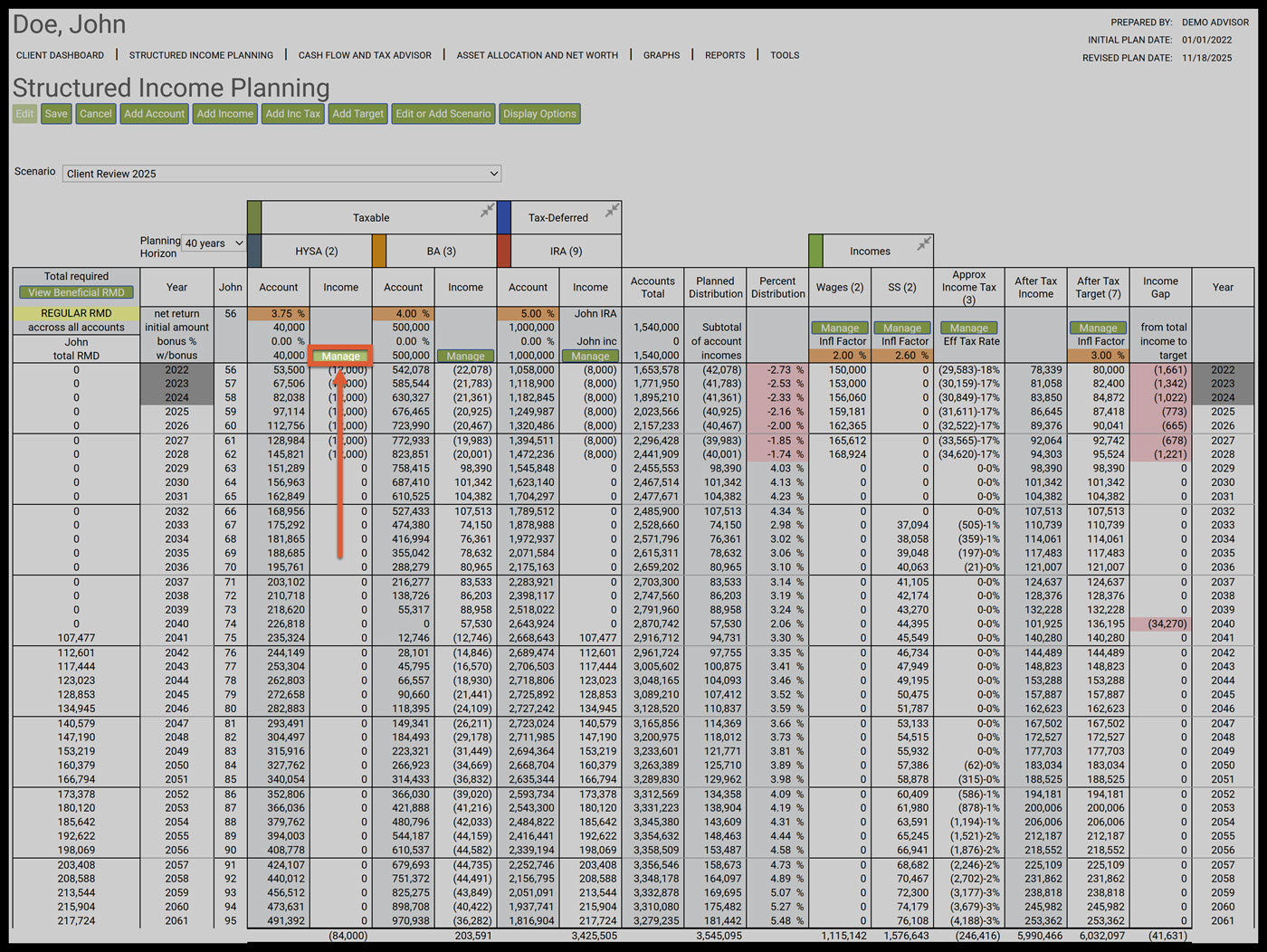Click the green Incomes color swatch
This screenshot has height=952, width=1267.
coord(815,251)
